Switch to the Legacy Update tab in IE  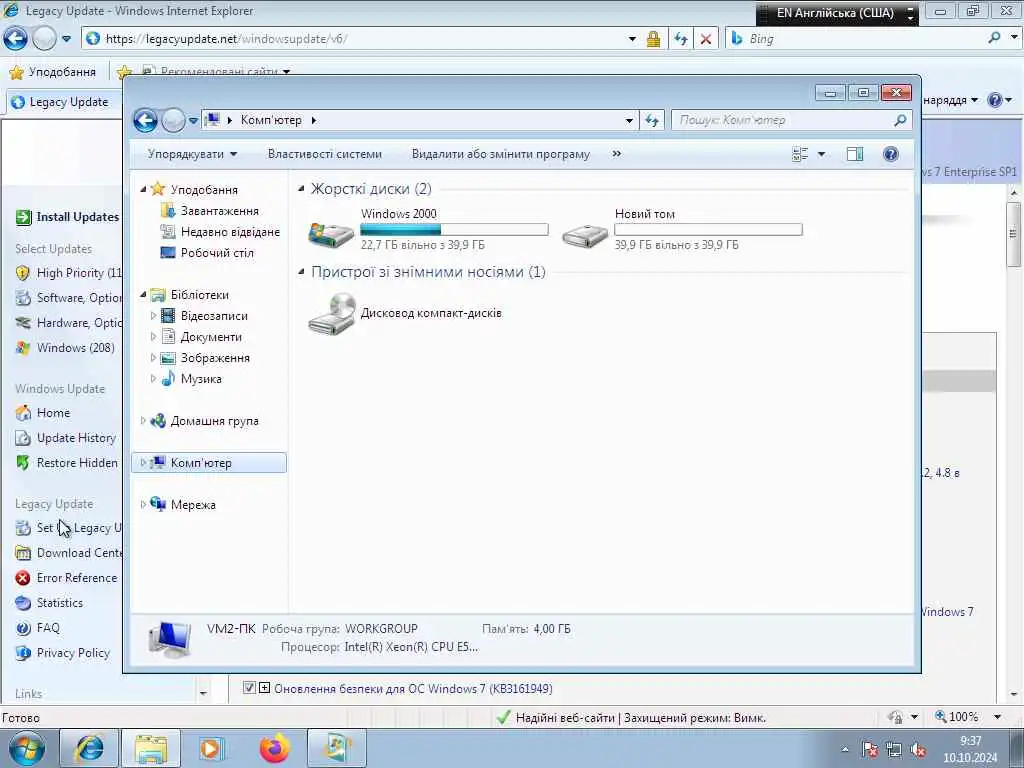[63, 102]
